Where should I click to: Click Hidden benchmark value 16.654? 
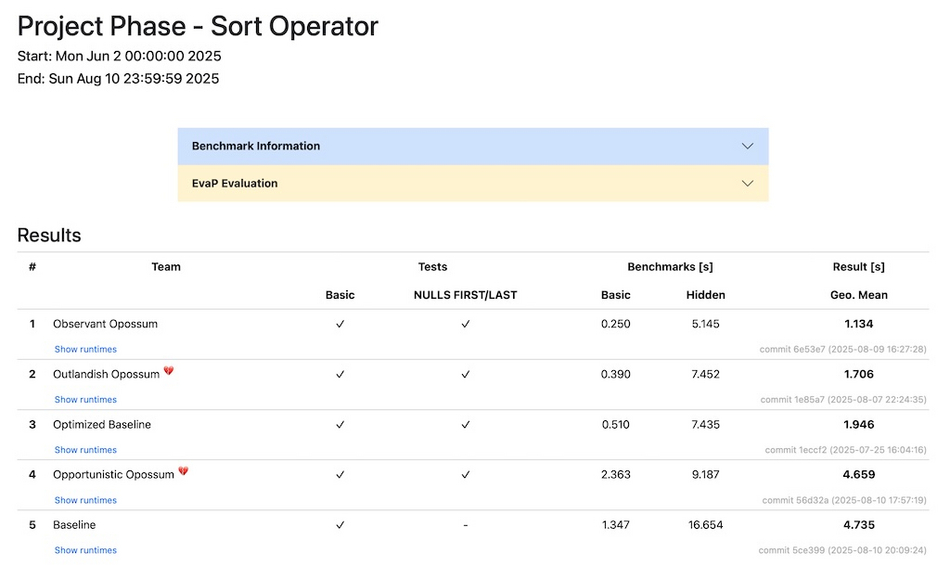click(x=705, y=525)
